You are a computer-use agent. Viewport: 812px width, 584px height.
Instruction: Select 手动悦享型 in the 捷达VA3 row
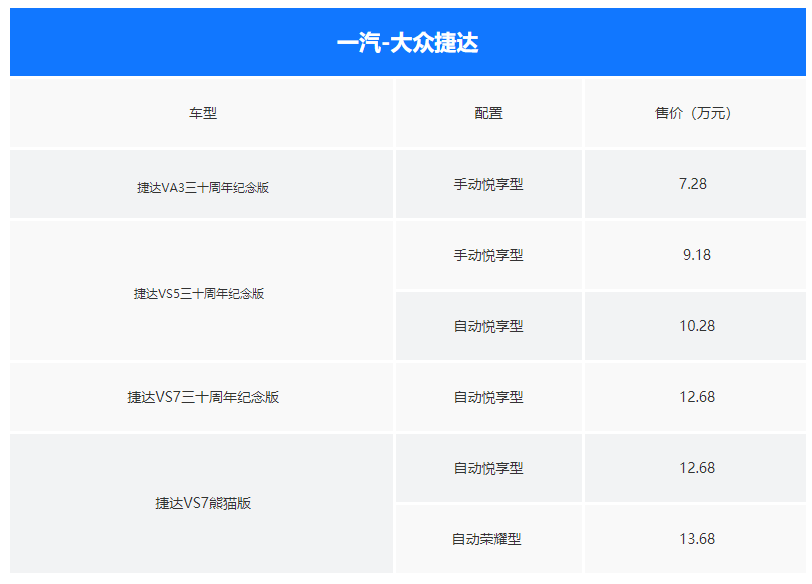(488, 184)
